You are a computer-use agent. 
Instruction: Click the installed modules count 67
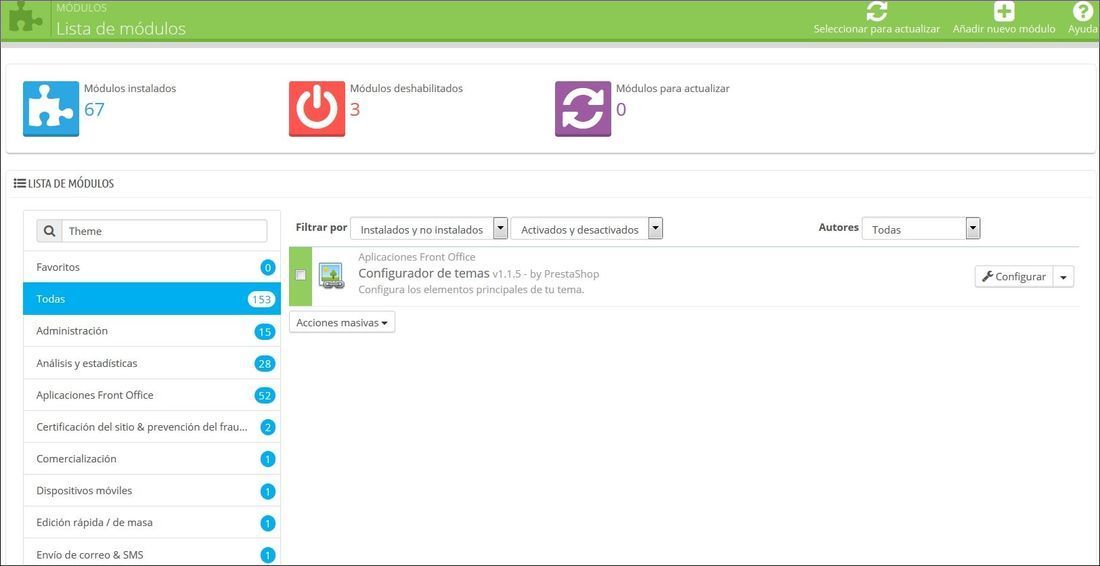(94, 109)
